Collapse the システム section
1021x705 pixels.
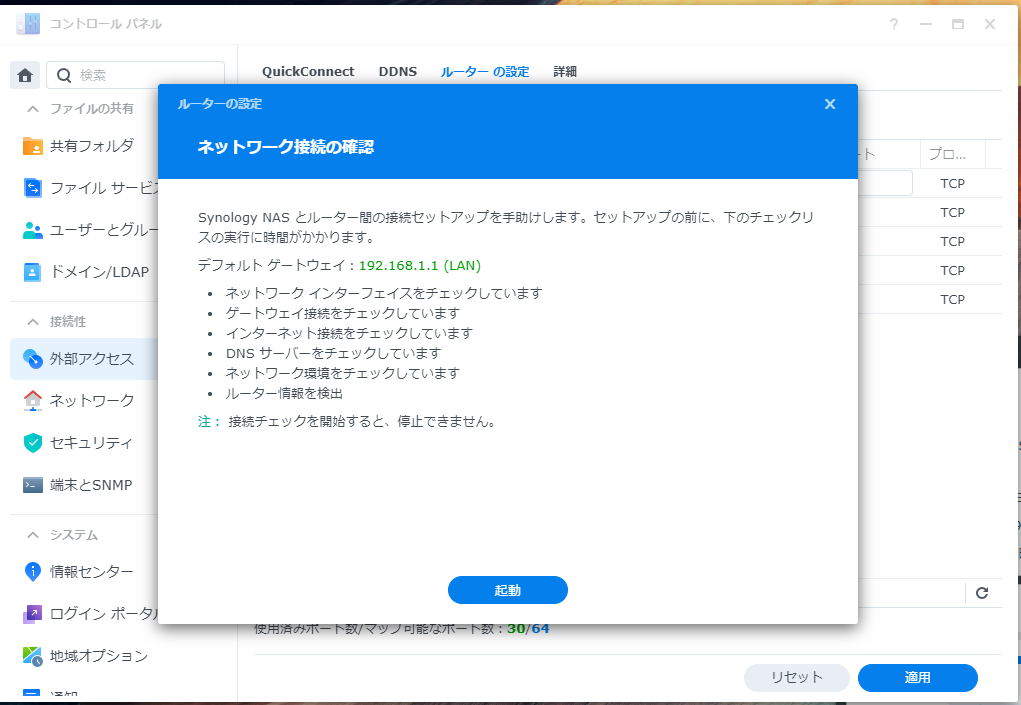point(33,535)
